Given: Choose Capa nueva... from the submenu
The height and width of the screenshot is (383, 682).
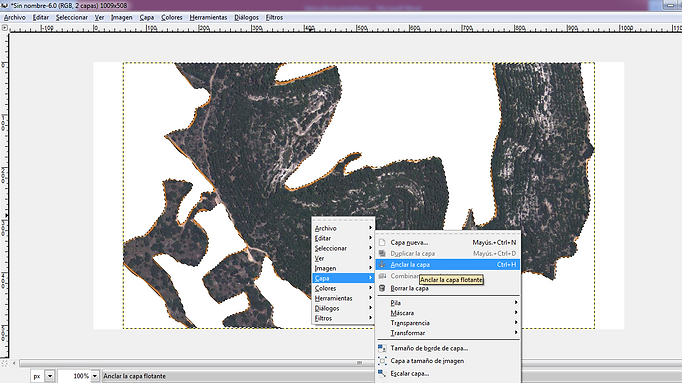Looking at the screenshot, I should 448,243.
